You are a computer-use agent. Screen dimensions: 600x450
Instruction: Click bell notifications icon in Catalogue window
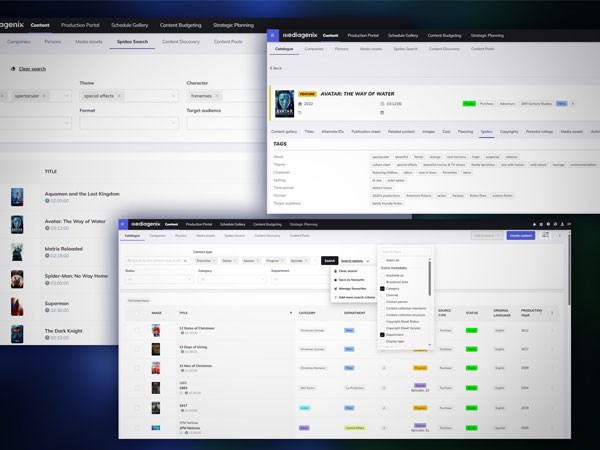[x=534, y=224]
